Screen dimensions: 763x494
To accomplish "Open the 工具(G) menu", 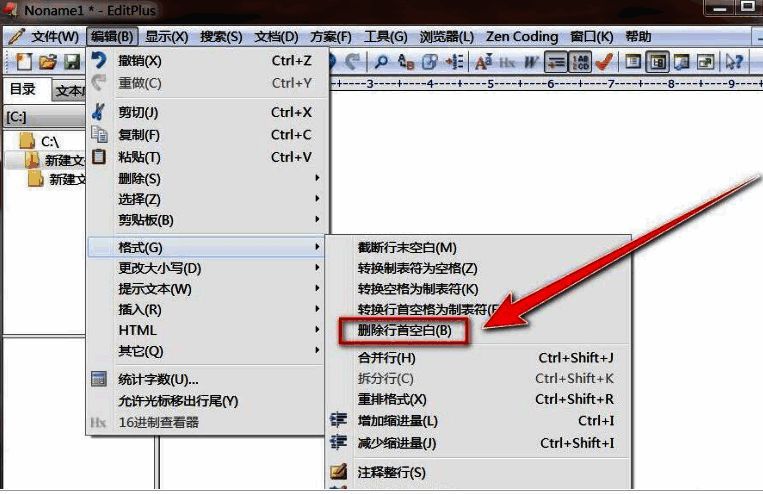I will click(x=385, y=37).
